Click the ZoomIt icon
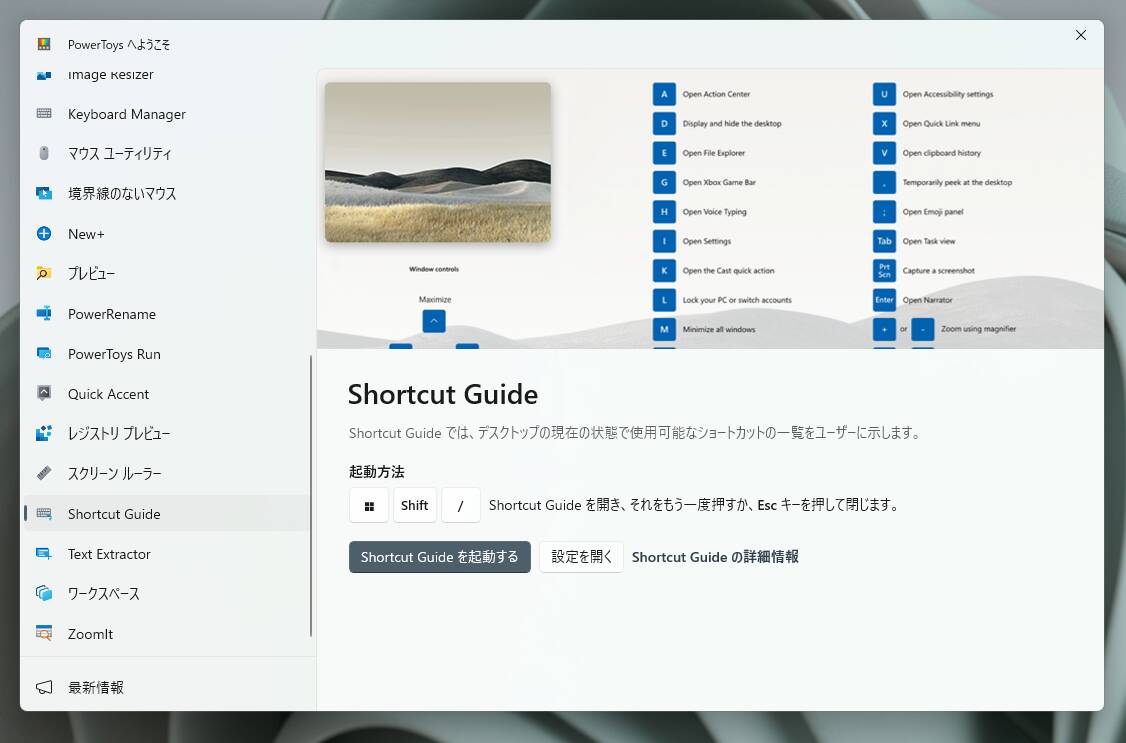 coord(44,633)
